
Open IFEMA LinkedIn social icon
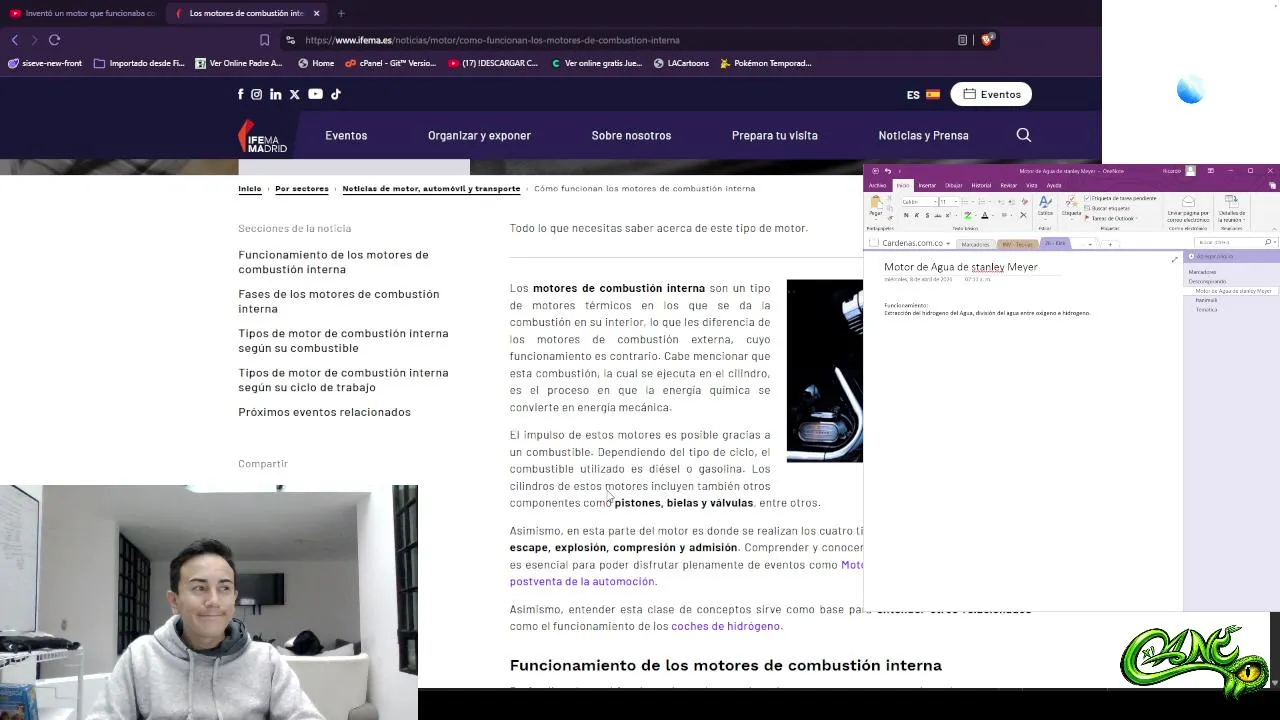click(x=275, y=94)
